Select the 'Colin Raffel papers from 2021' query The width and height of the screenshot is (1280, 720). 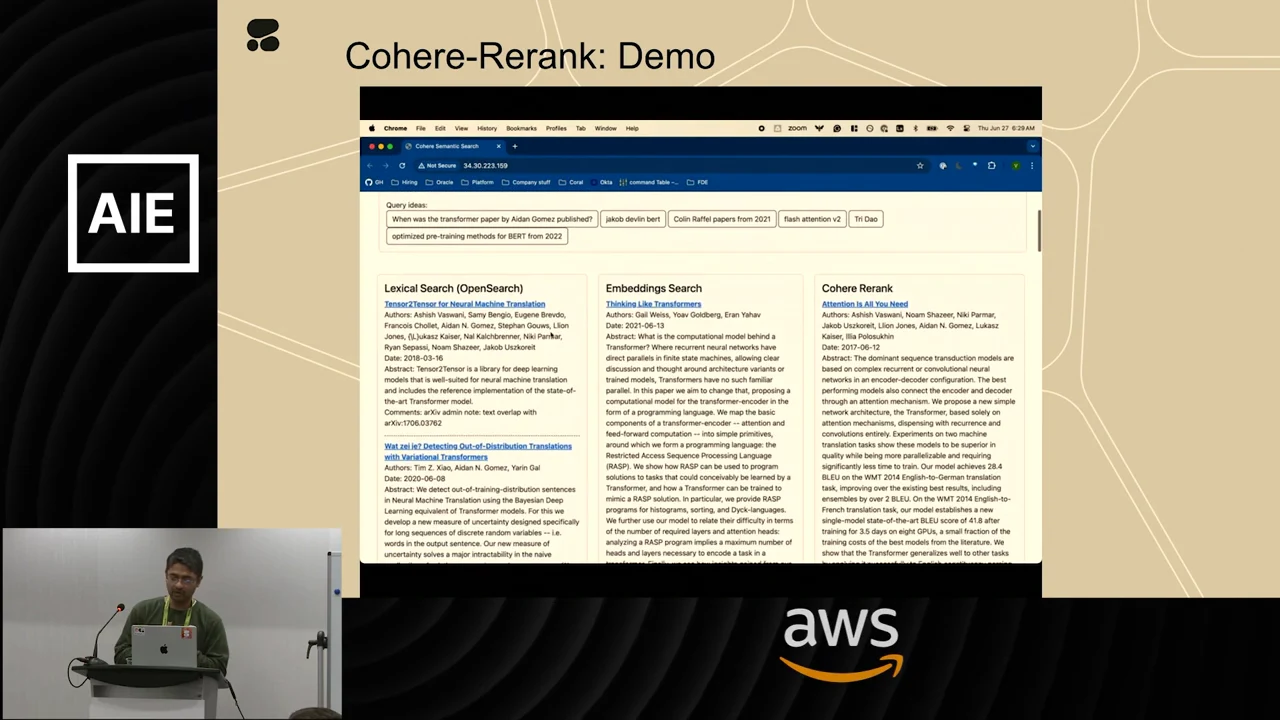point(722,219)
